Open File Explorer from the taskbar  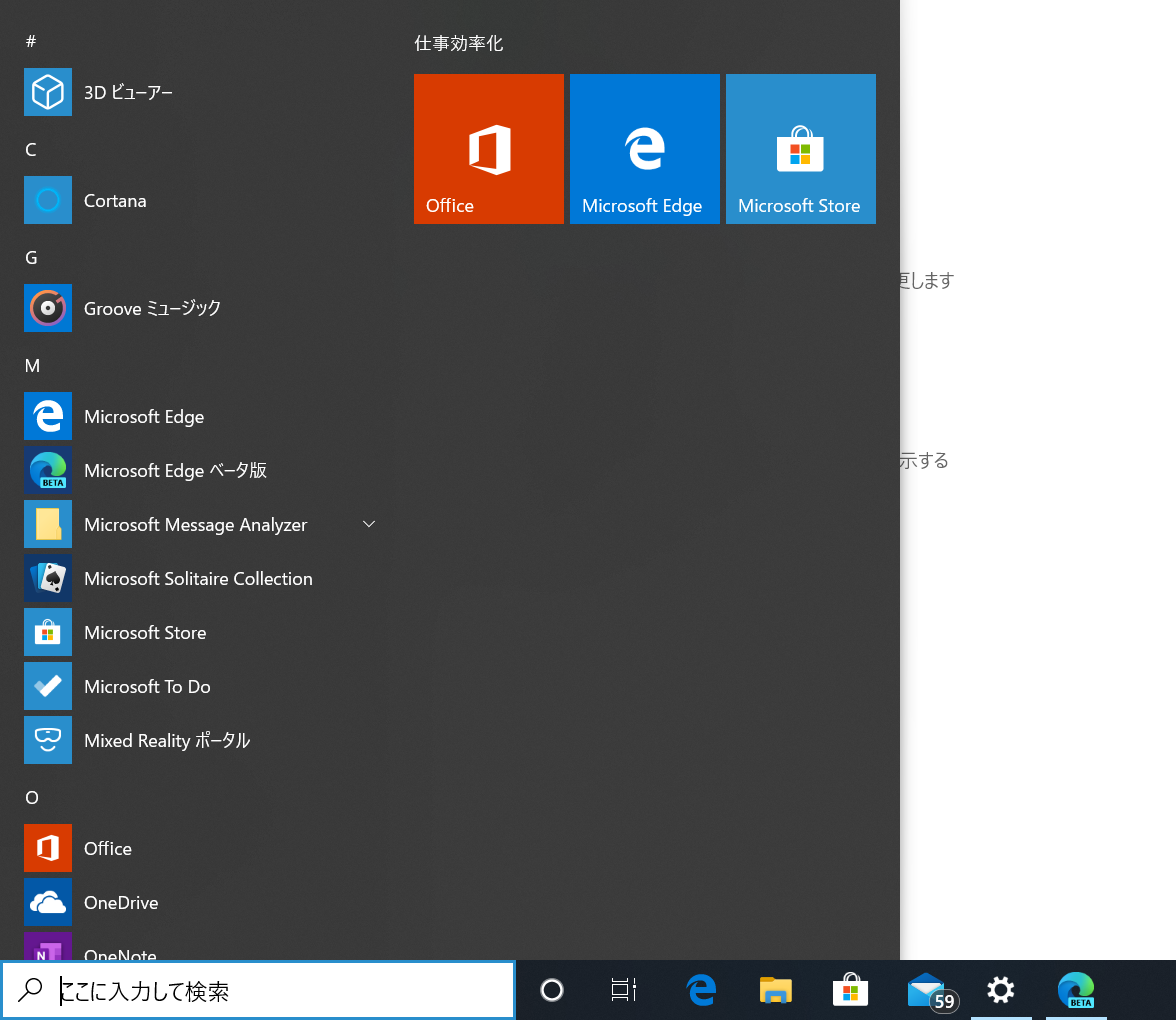[x=776, y=990]
